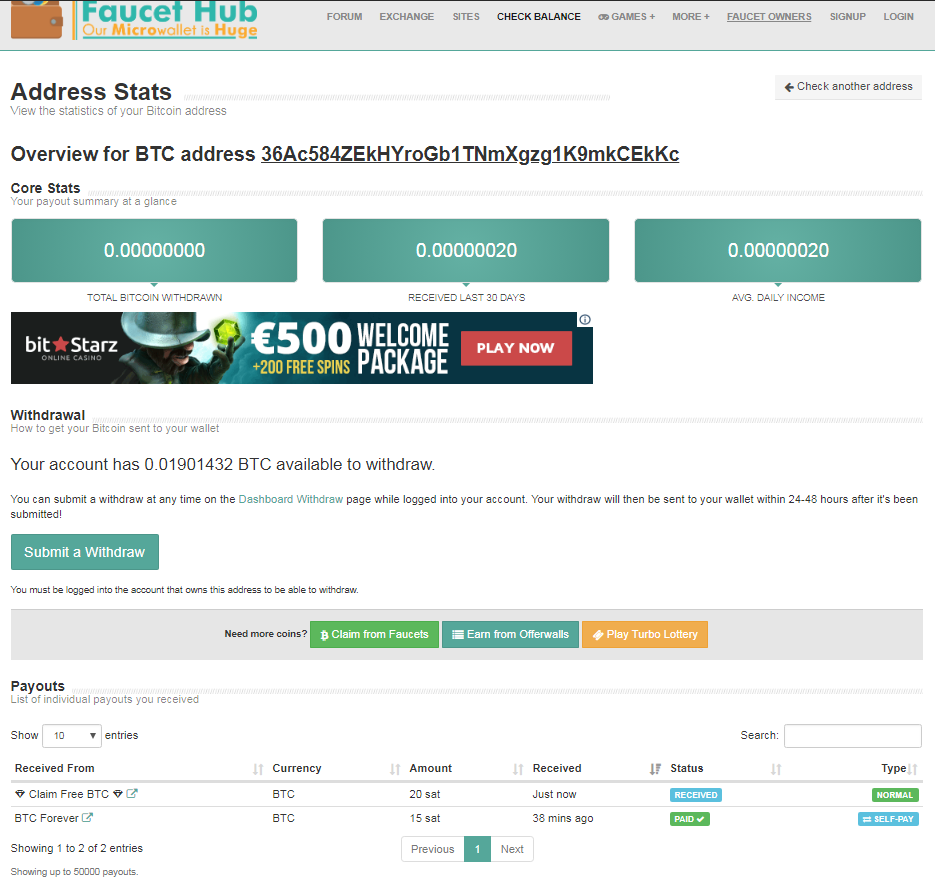Click SIGNUP in the top navigation

(x=847, y=17)
